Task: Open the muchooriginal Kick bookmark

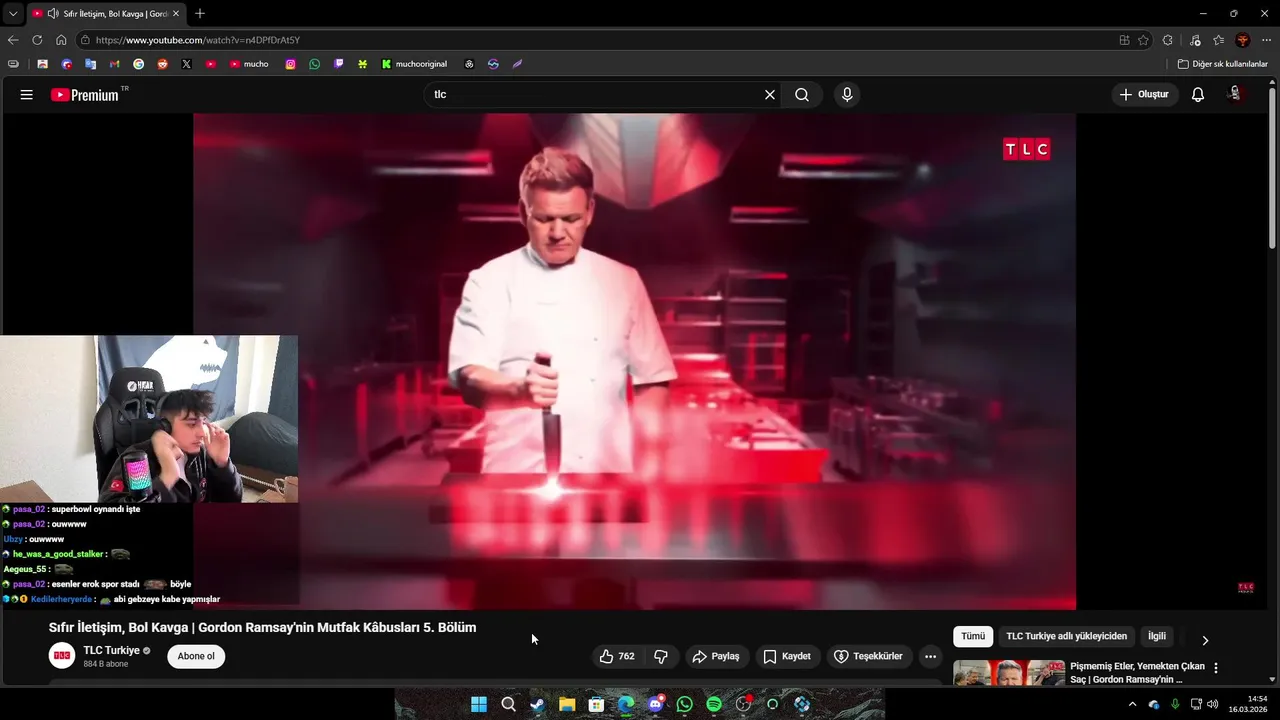Action: click(415, 64)
